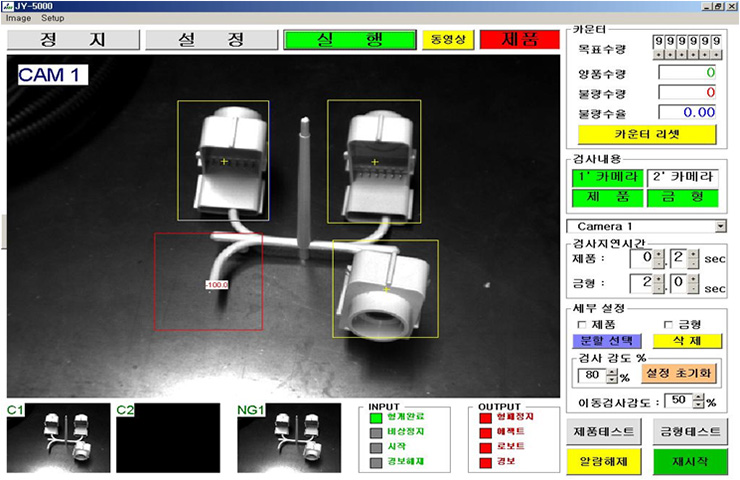Viewport: 740px width, 480px height.
Task: Click the gray 시작 input indicator
Action: pos(376,449)
